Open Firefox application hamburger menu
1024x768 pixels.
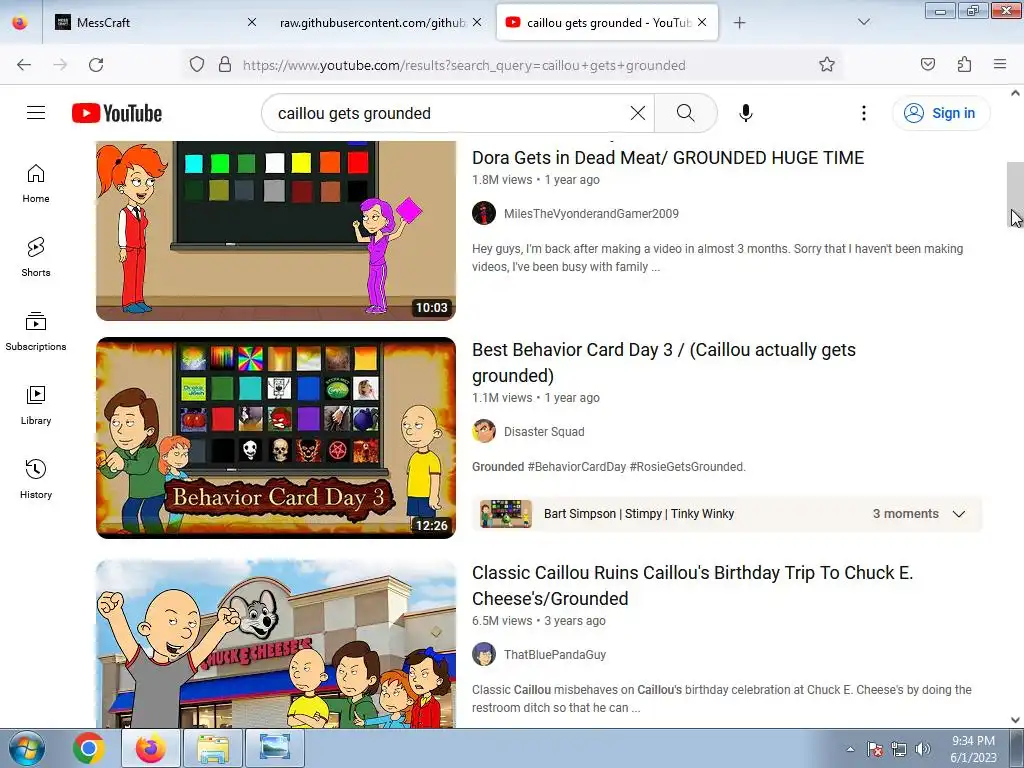click(1000, 65)
